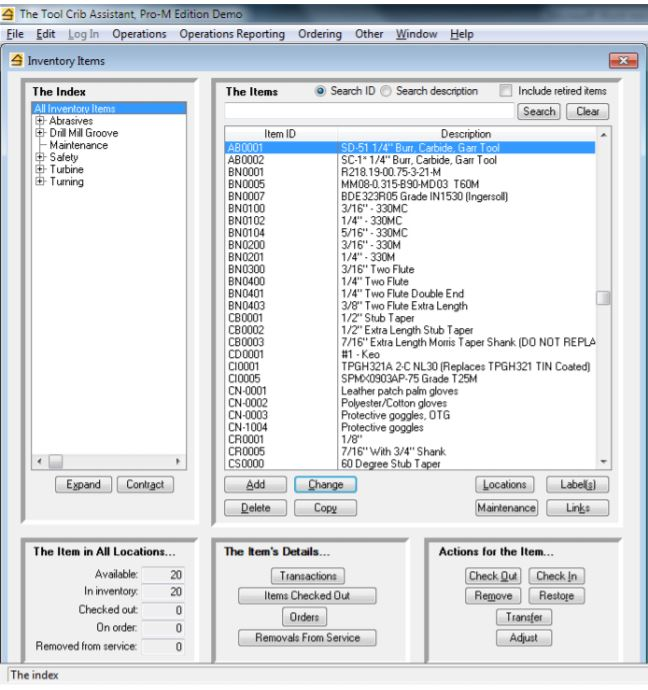
Task: Open the Edit menu
Action: [45, 34]
